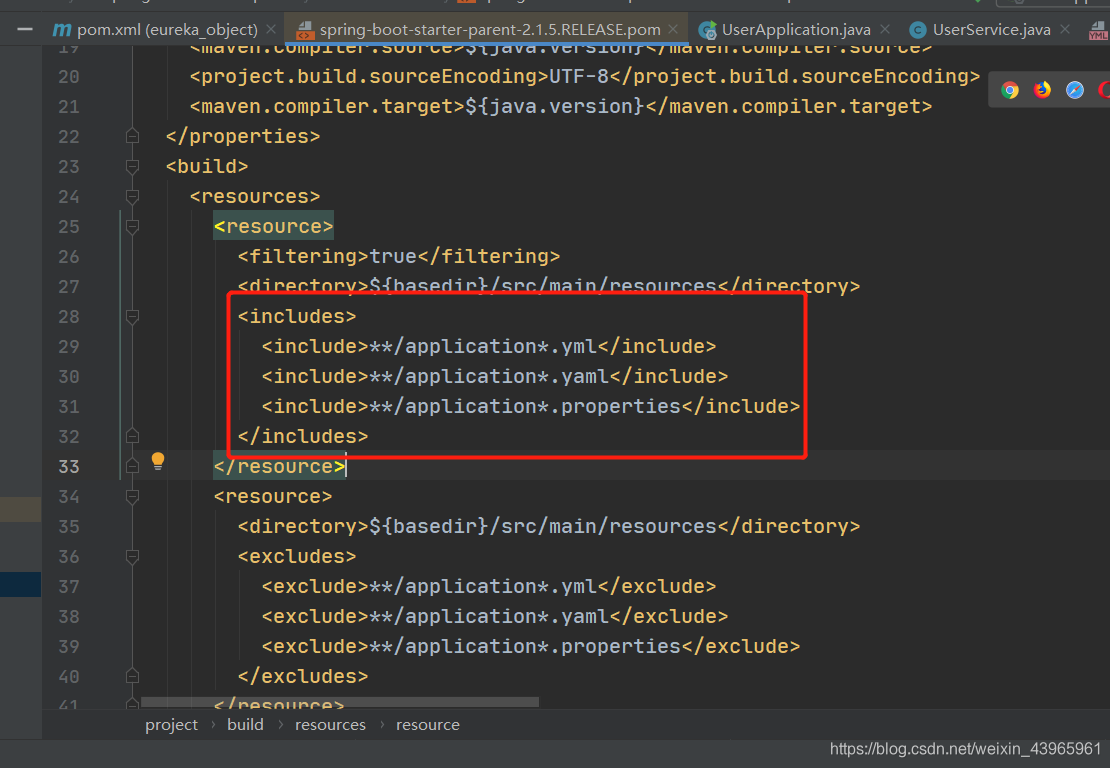Click the yellow intention lightbulb
Viewport: 1110px width, 768px height.
coord(158,461)
